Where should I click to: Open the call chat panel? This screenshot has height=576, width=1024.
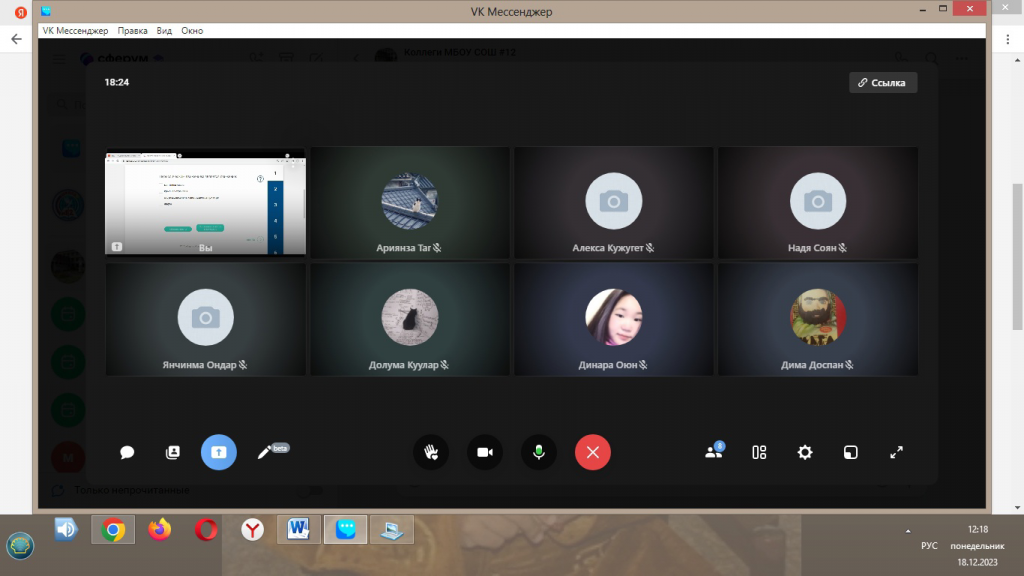click(127, 452)
